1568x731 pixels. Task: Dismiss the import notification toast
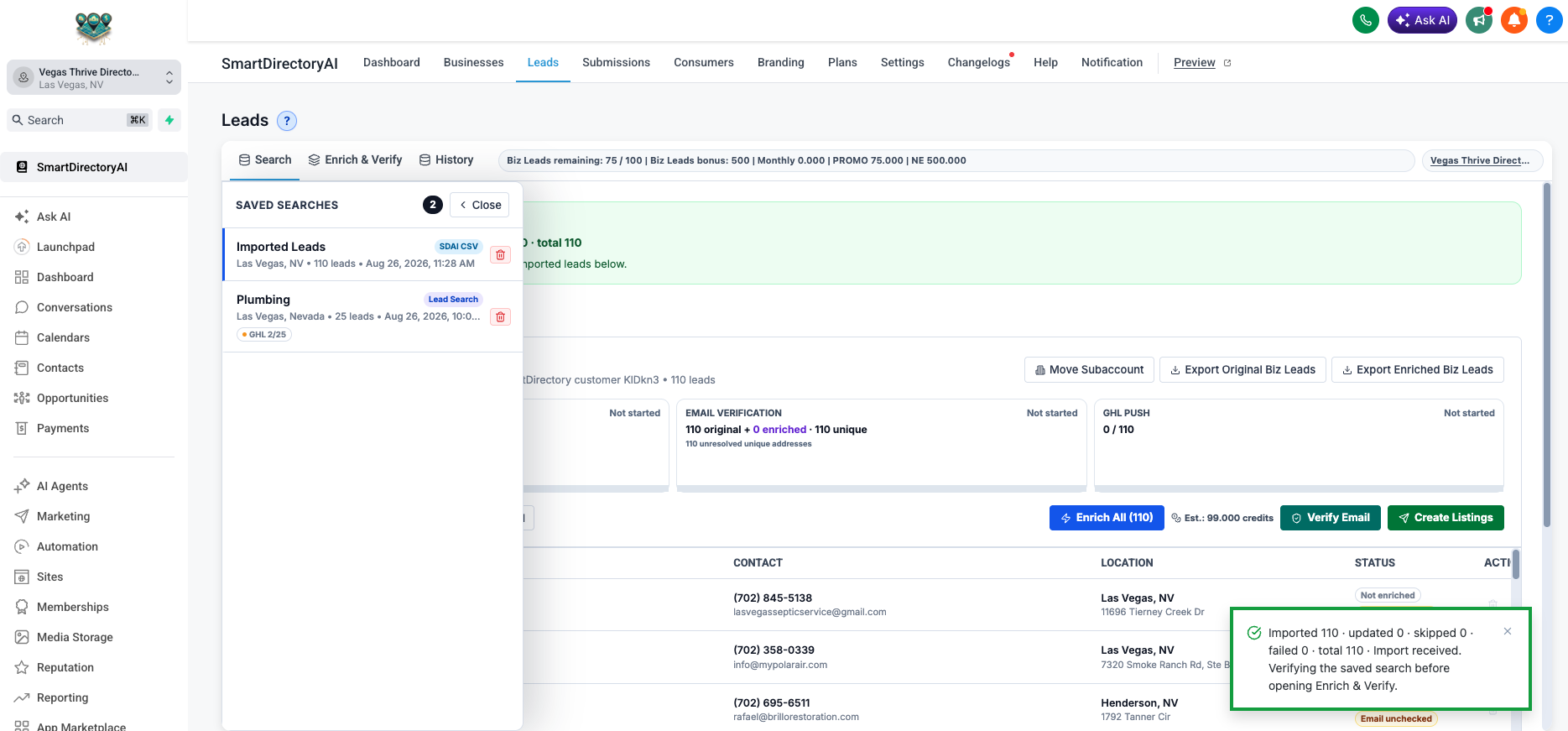(1508, 631)
